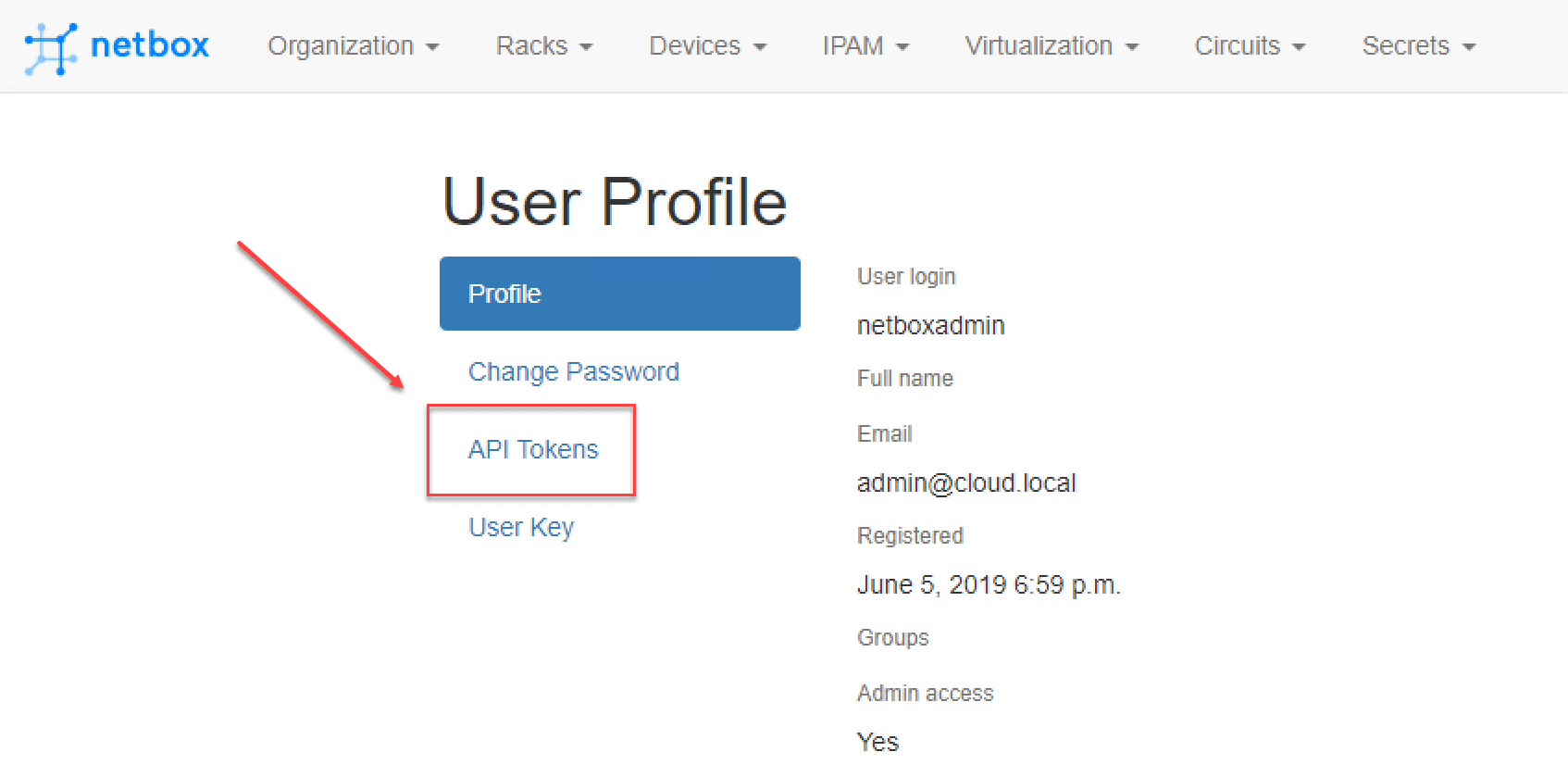Expand the Racks navigation menu
This screenshot has height=777, width=1568.
click(x=543, y=46)
